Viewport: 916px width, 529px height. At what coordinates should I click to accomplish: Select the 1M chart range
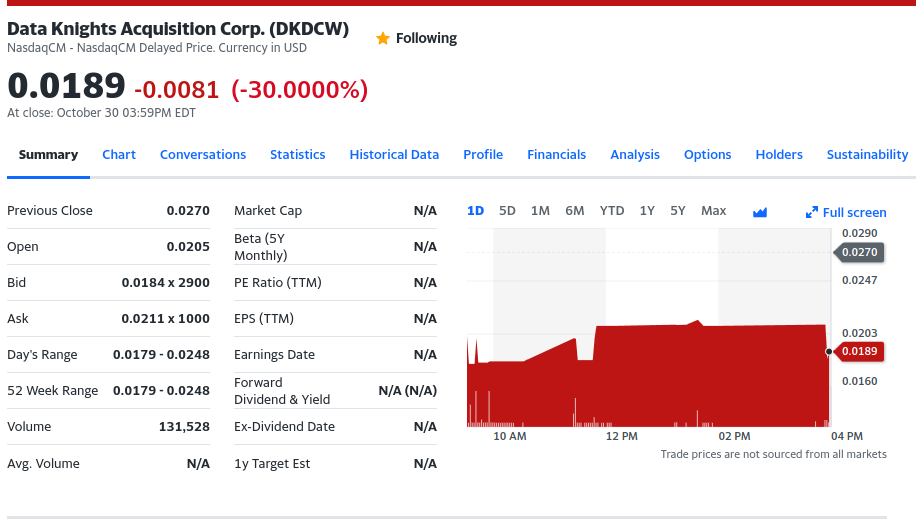click(x=540, y=211)
